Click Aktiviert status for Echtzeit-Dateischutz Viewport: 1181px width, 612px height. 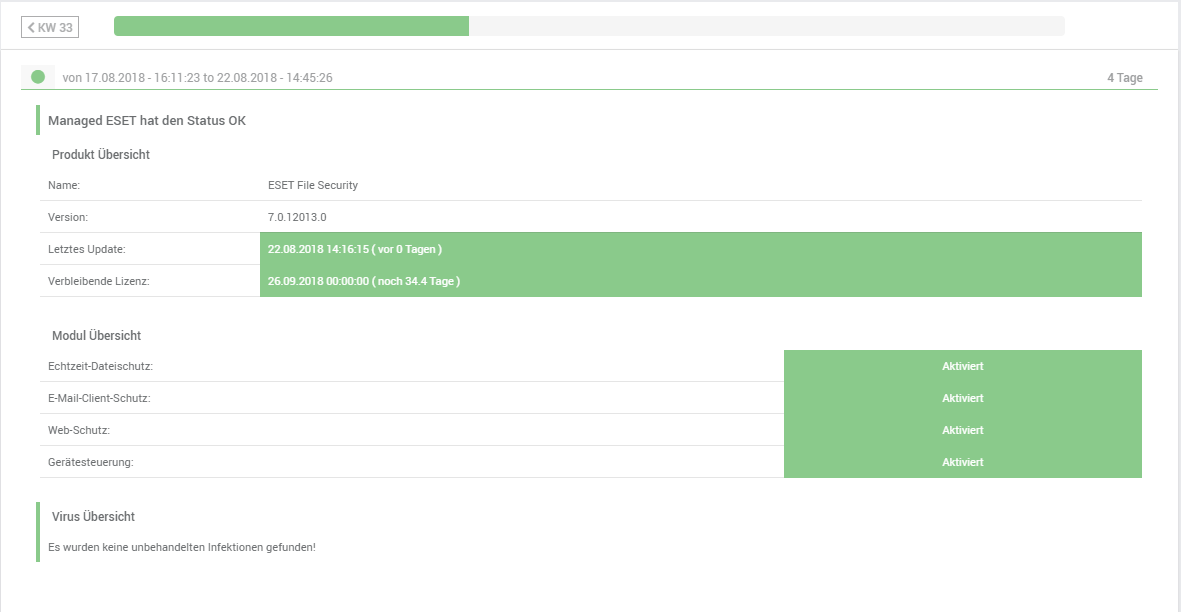point(962,366)
